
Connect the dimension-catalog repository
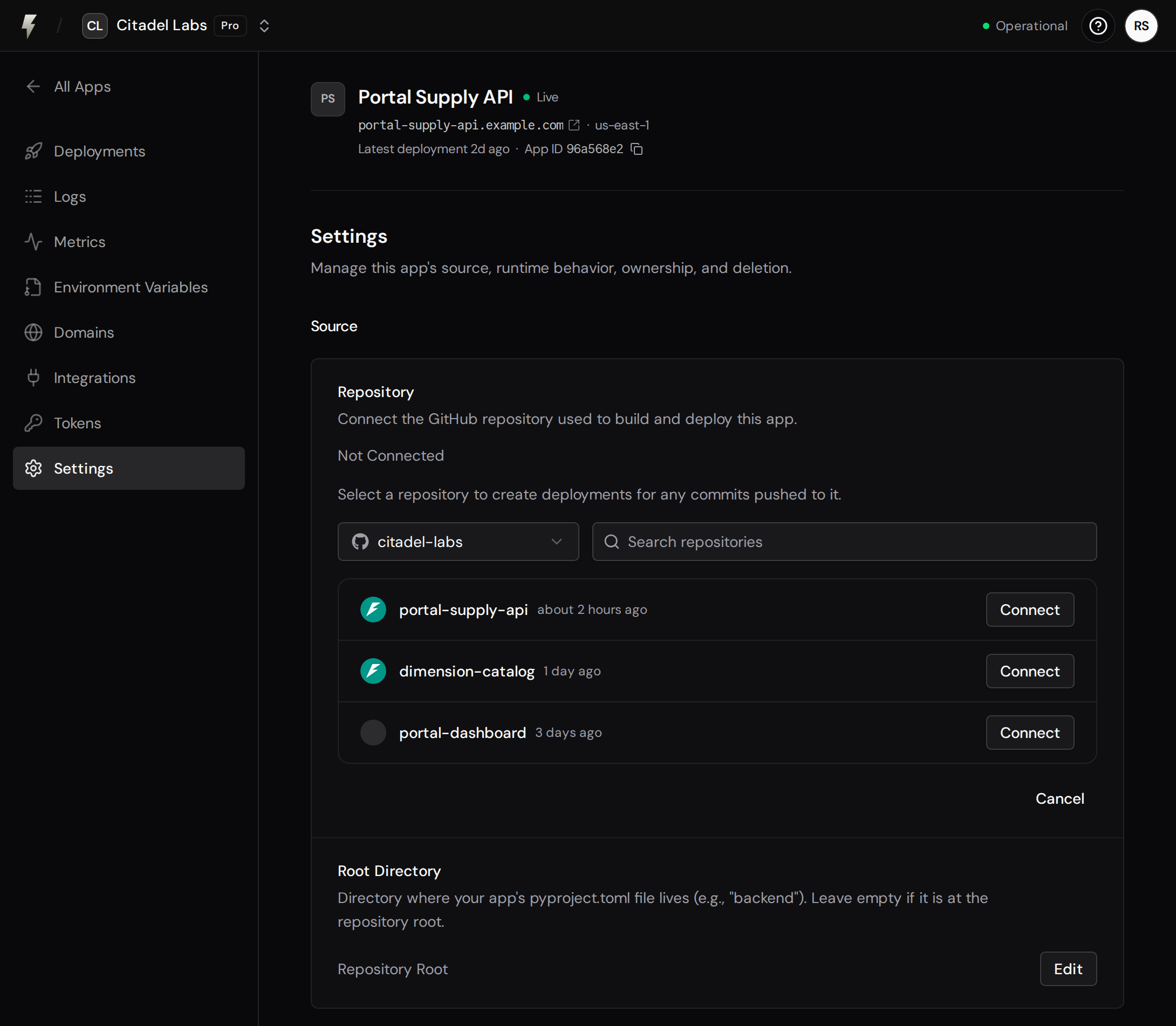[1029, 671]
